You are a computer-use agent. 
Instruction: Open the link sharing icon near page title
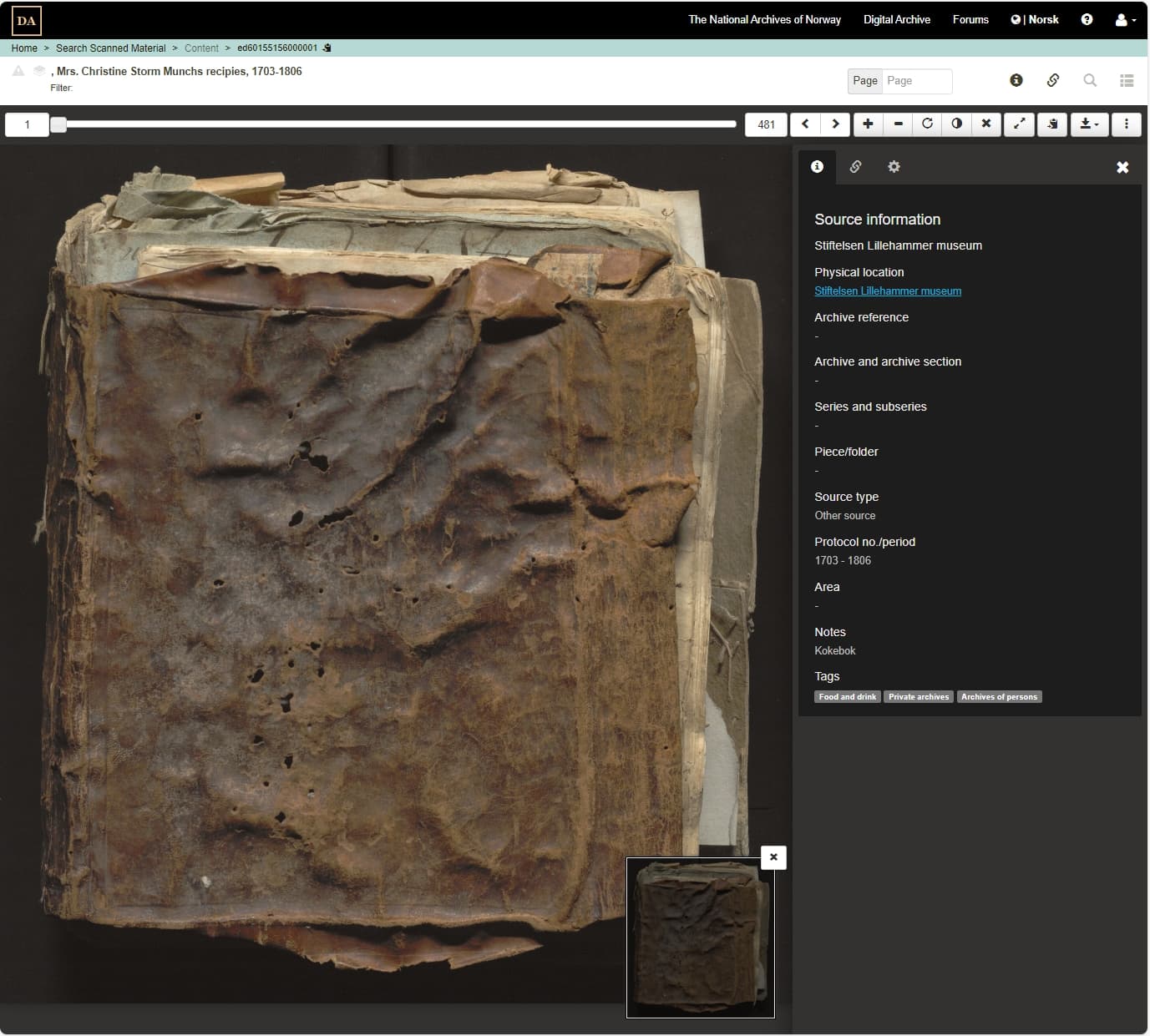coord(1053,80)
